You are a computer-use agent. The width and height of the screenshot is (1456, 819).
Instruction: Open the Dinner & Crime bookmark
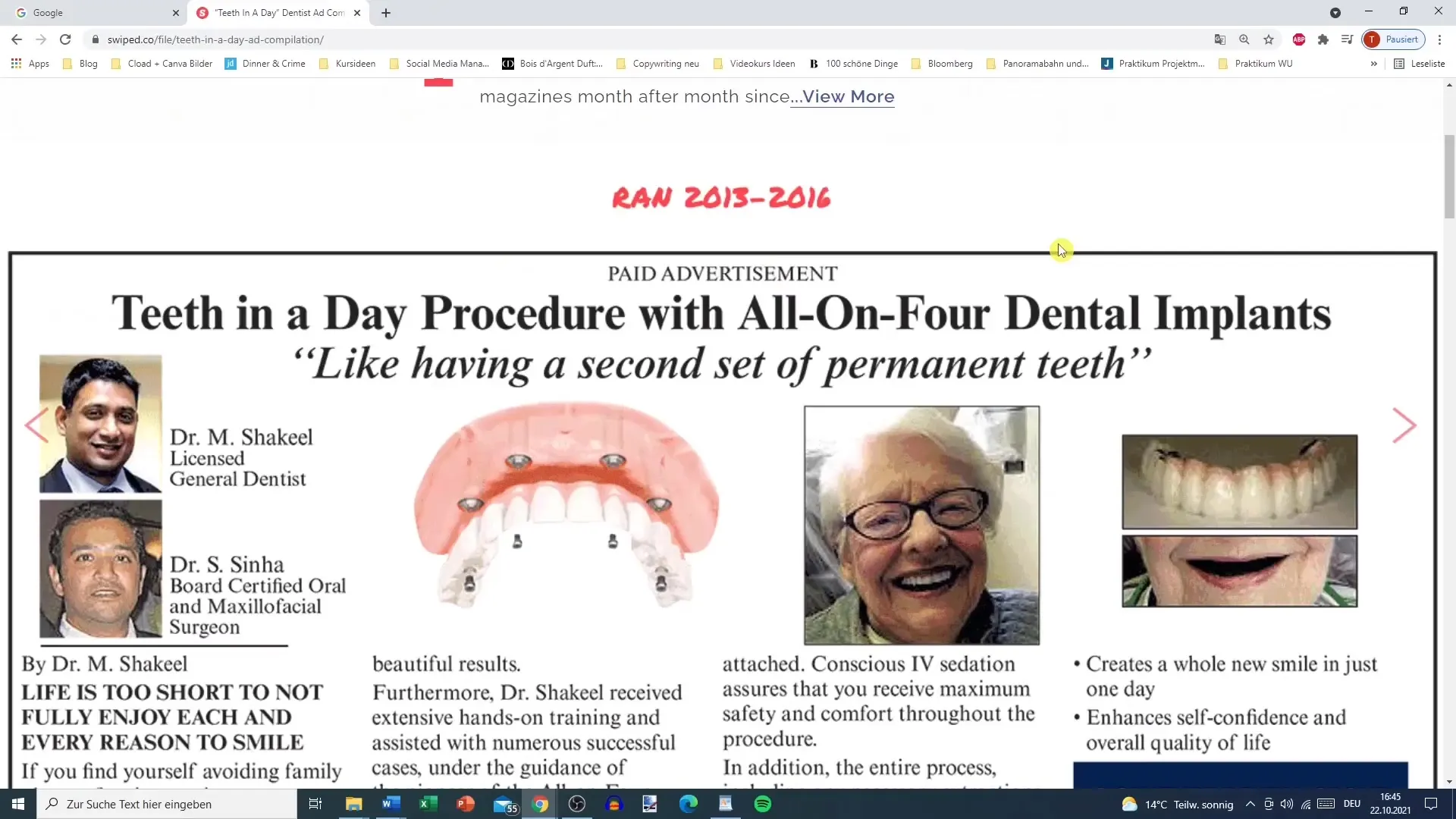click(265, 64)
